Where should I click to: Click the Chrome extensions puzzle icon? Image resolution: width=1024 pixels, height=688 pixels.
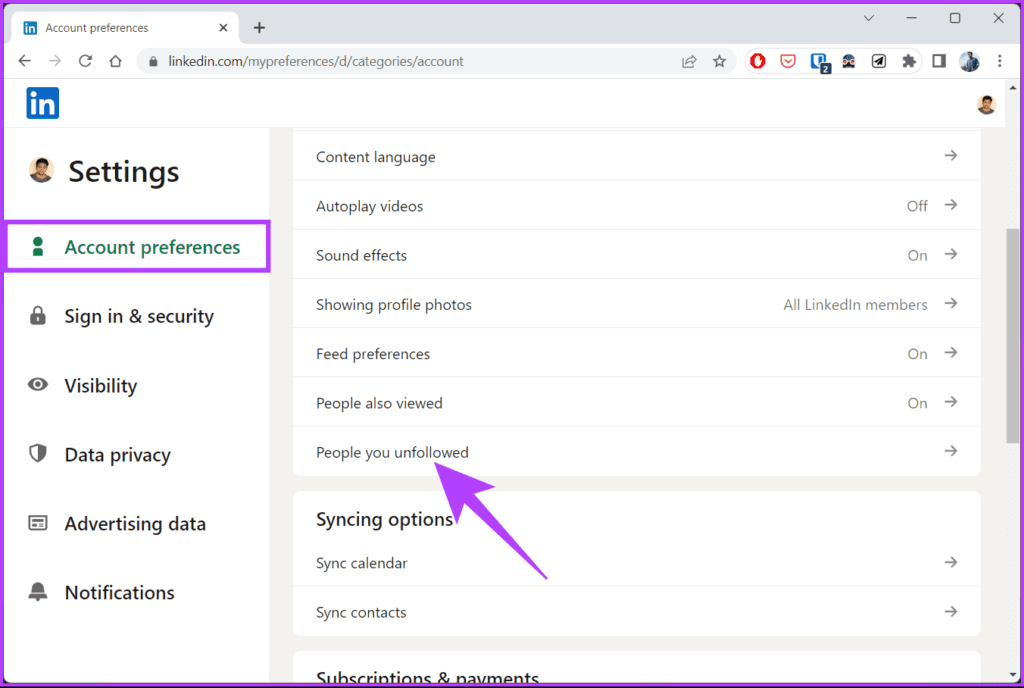click(908, 61)
